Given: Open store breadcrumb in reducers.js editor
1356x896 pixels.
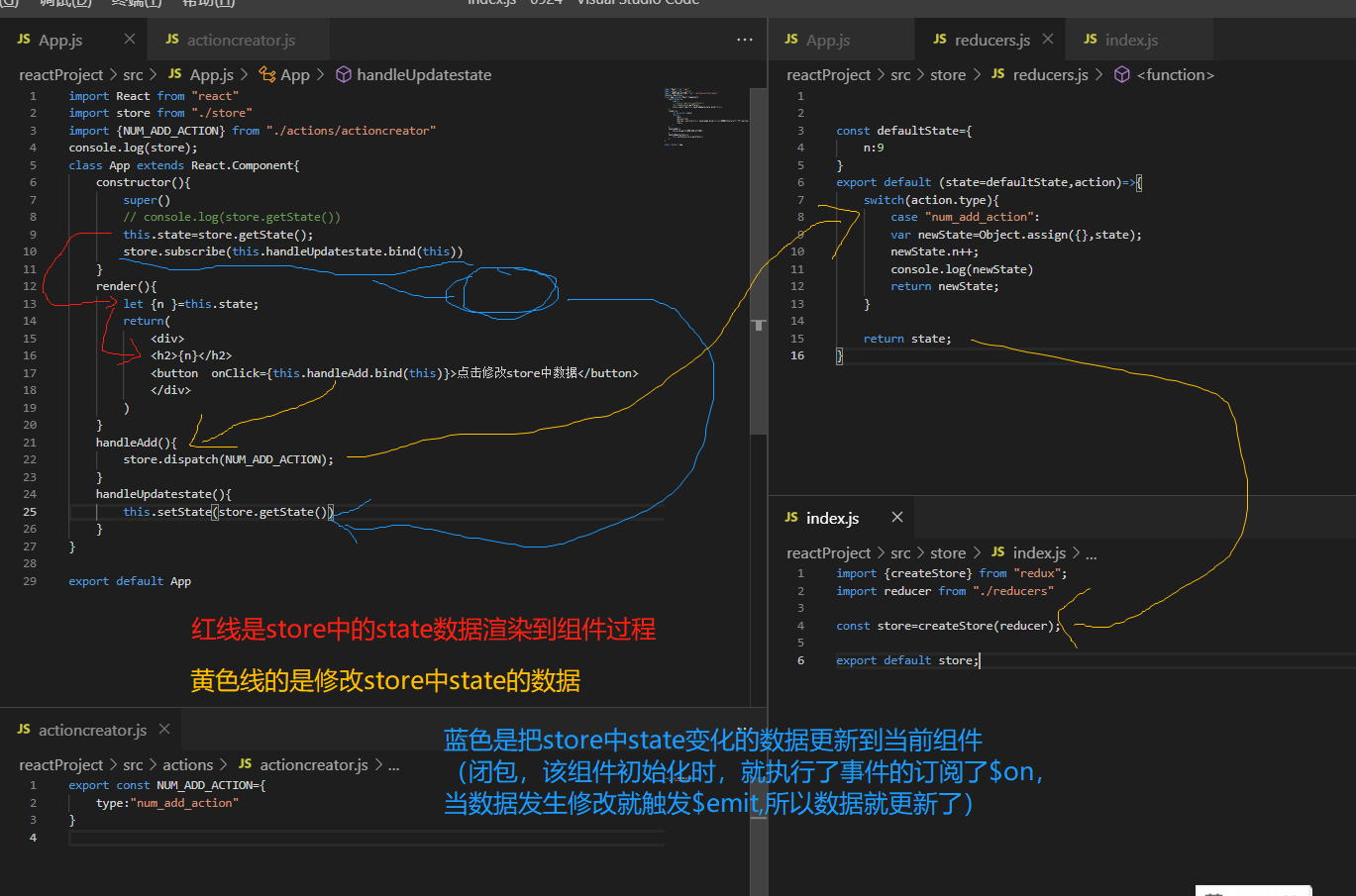Looking at the screenshot, I should (948, 74).
